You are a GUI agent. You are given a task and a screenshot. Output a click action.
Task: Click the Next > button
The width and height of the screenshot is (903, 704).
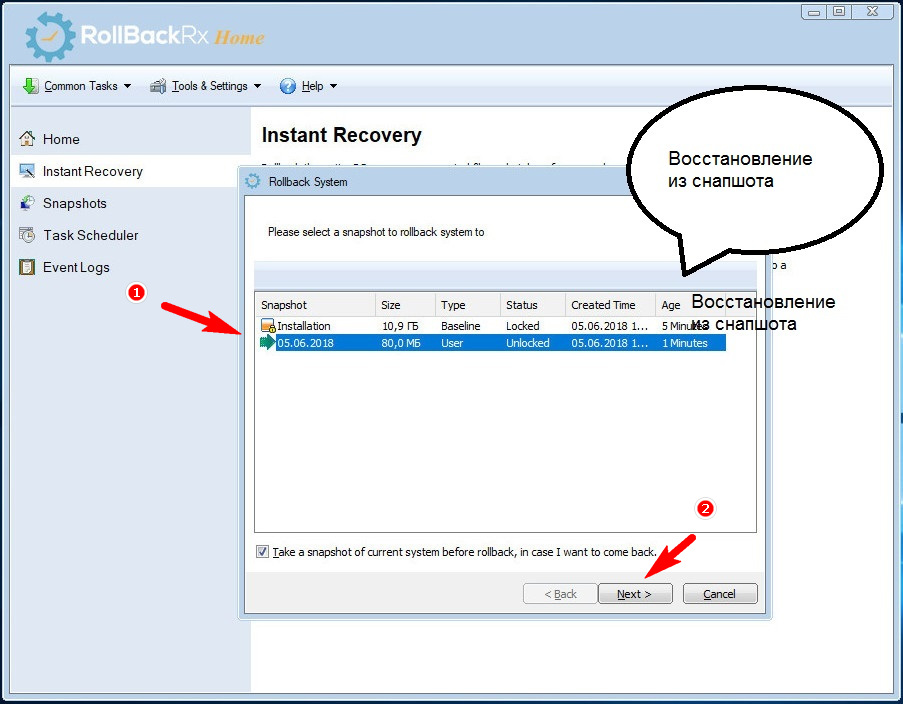(x=635, y=593)
